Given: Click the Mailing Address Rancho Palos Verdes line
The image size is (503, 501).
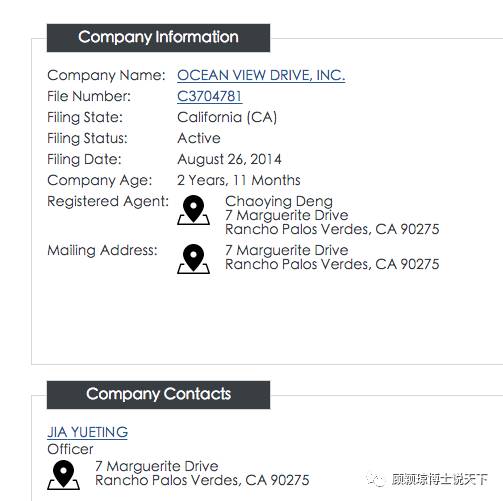Looking at the screenshot, I should [332, 264].
